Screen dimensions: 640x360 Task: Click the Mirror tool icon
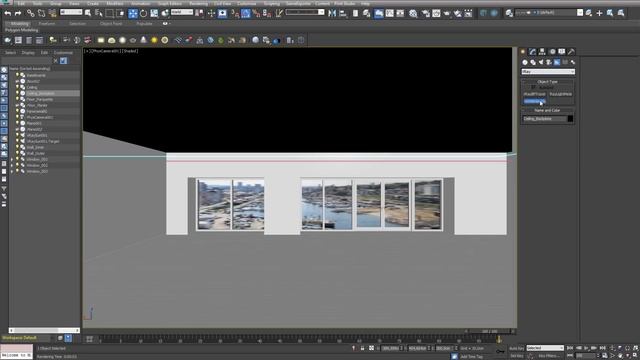(332, 13)
